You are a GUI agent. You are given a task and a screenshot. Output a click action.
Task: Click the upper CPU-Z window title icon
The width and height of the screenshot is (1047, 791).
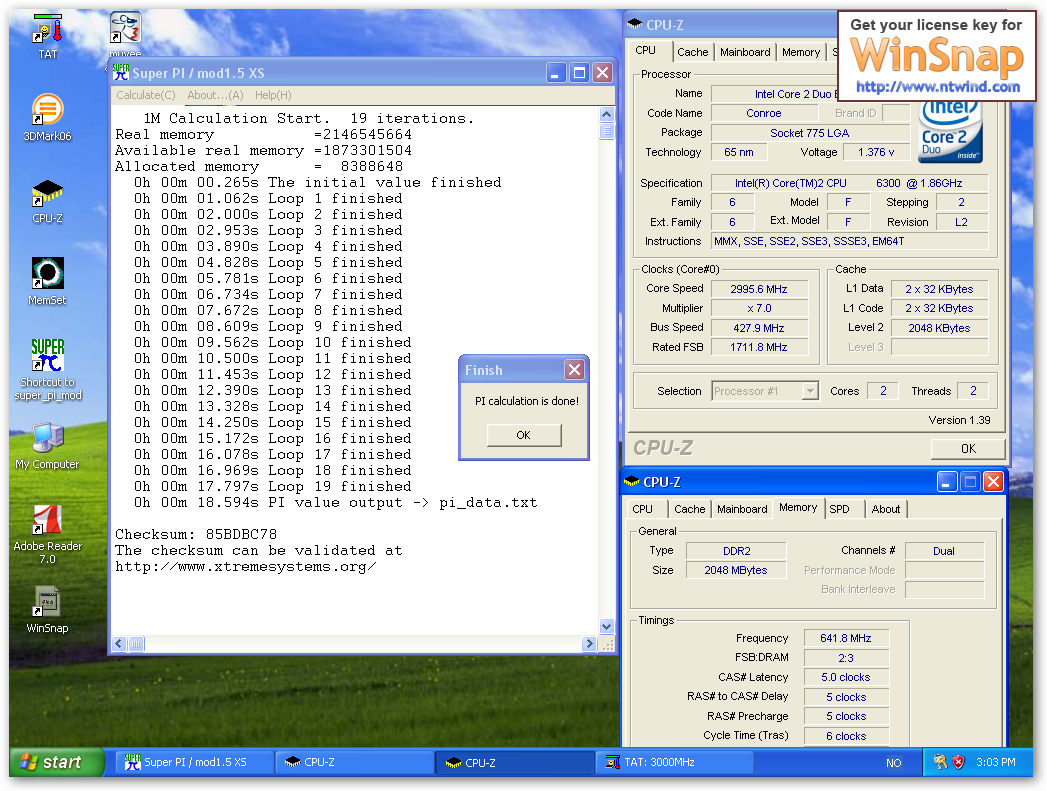[635, 25]
